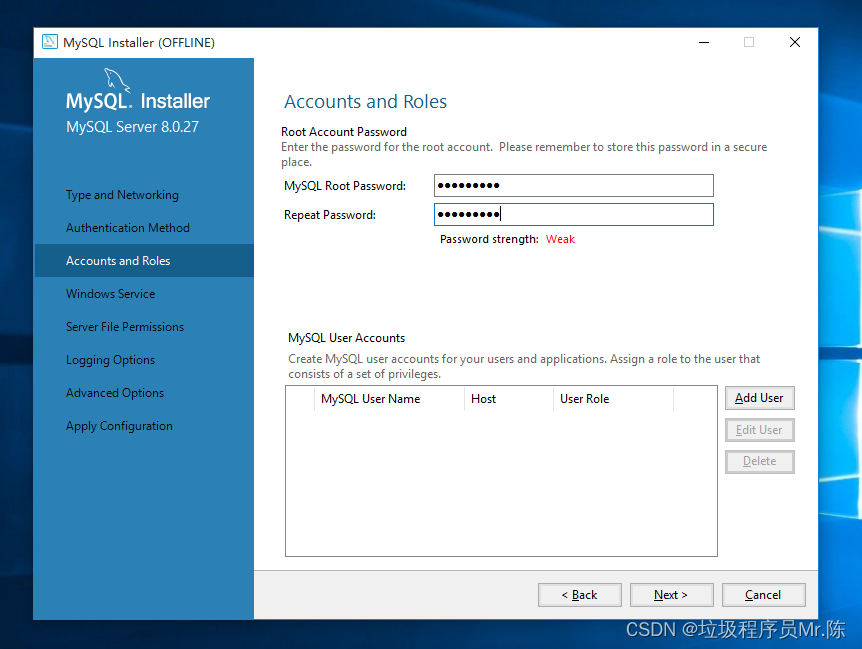Close the MySQL Installer window
The width and height of the screenshot is (862, 649).
click(794, 42)
